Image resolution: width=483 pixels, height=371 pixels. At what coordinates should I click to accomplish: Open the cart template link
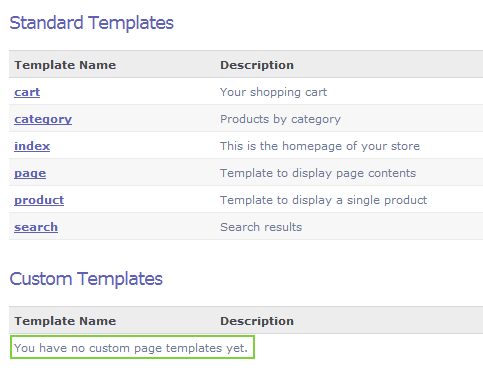tap(27, 92)
